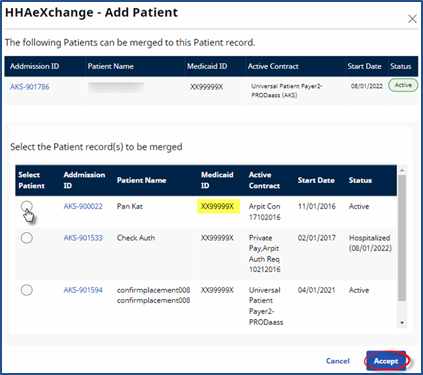Click Active status in confirmplacement008 row
423x375 pixels.
359,290
